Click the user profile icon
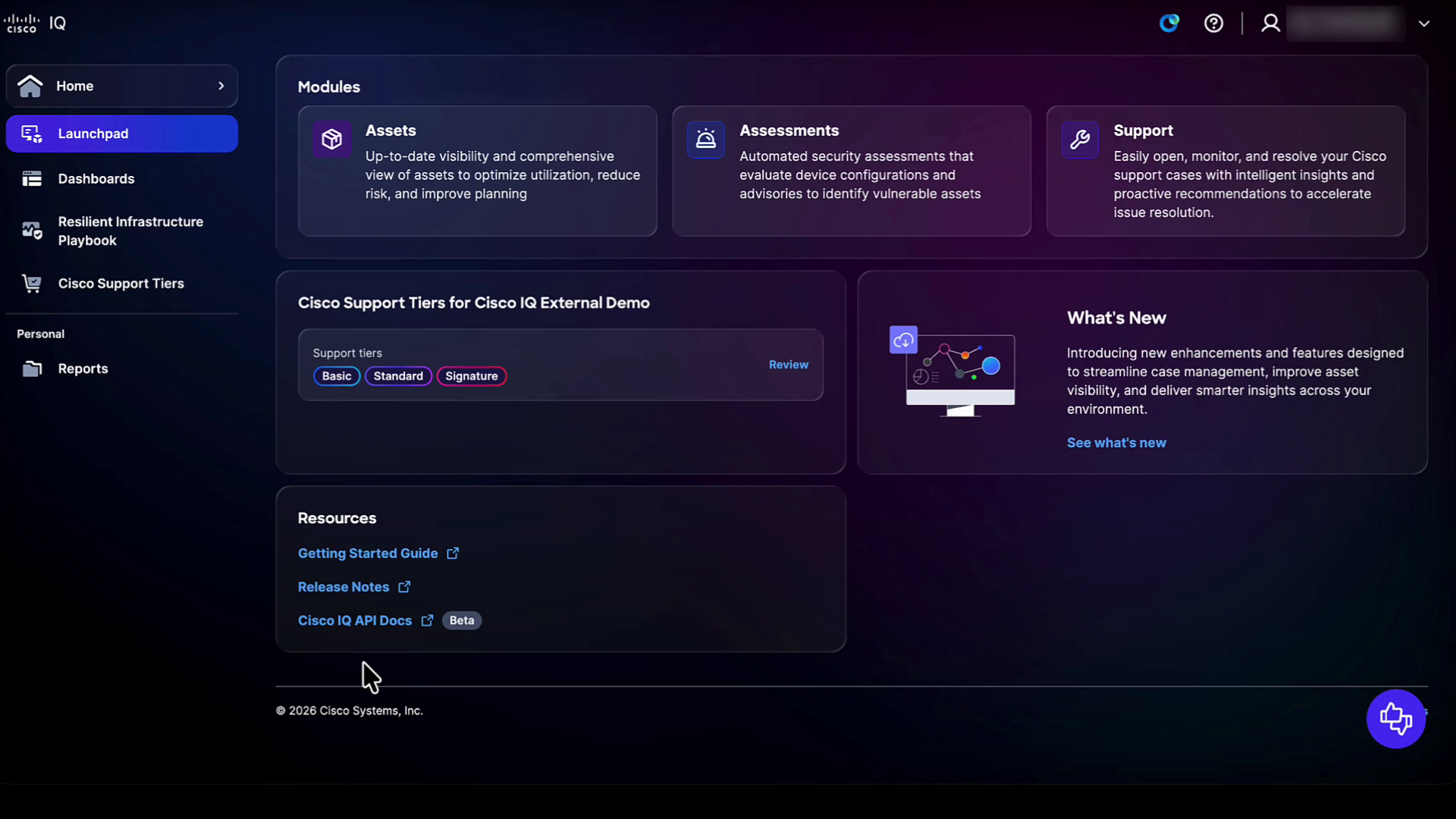Screen dimensions: 1456x819 coord(1270,24)
